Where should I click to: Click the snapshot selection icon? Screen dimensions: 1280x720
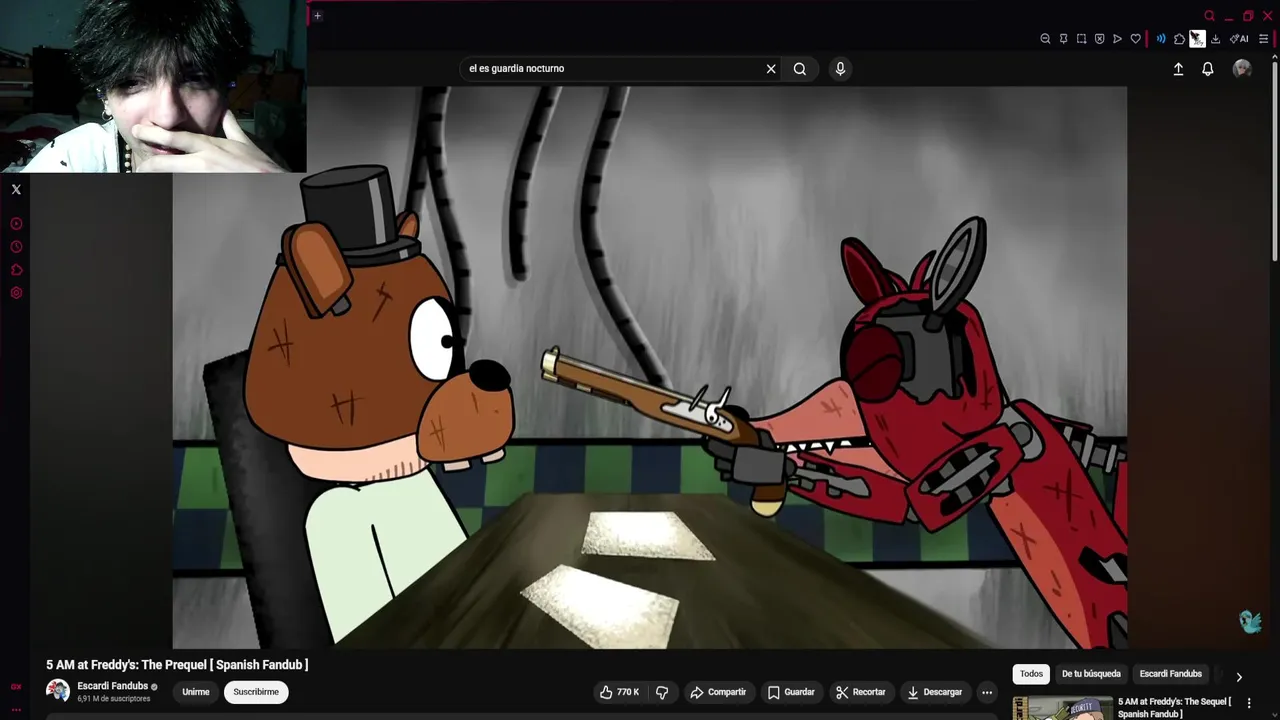click(1081, 39)
